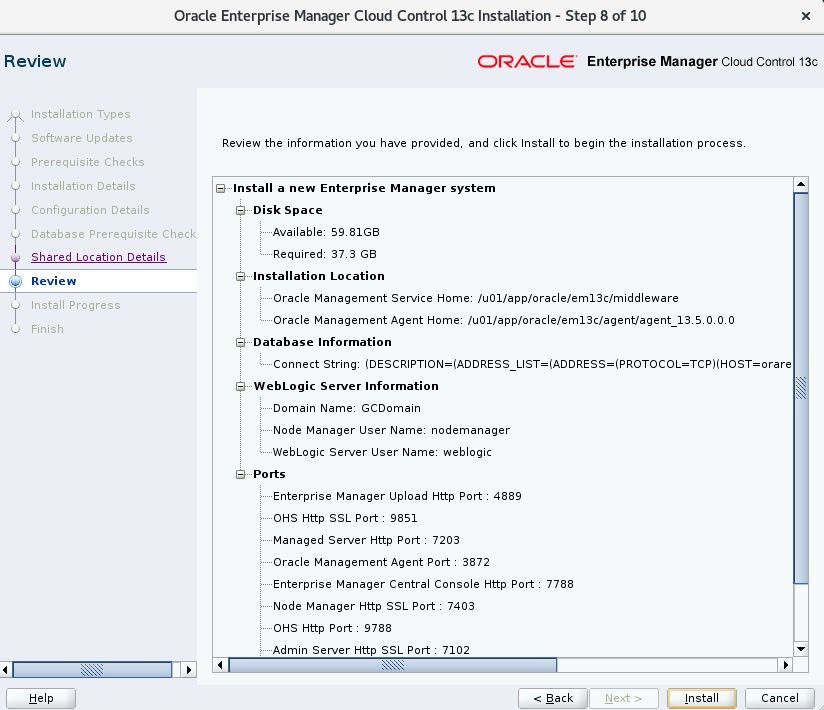Click the review tree scroll-left arrow
Viewport: 824px width, 710px height.
[x=220, y=665]
